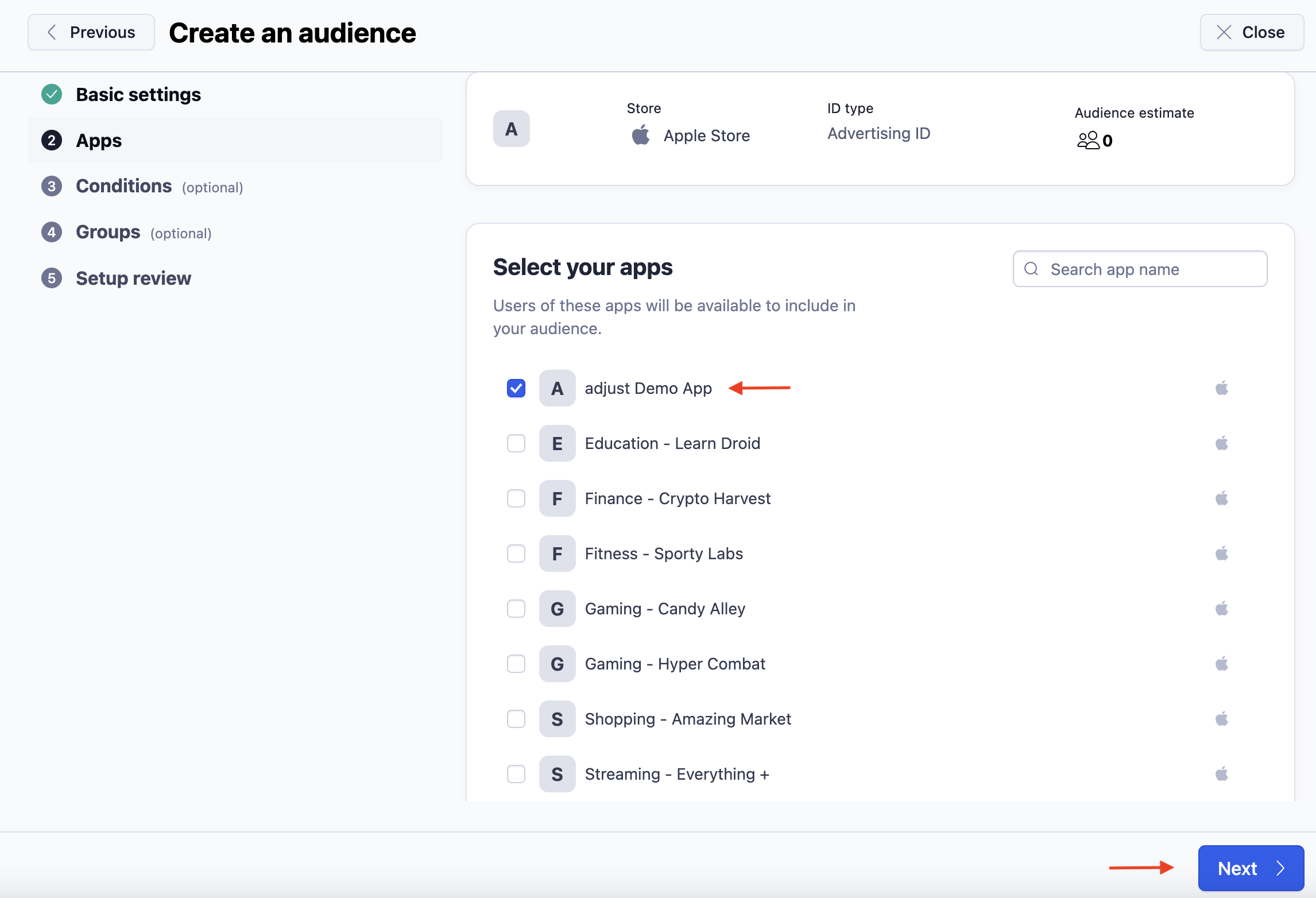The height and width of the screenshot is (898, 1316).
Task: Click Apple platform icon for Education - Learn Droid
Action: (x=1222, y=443)
